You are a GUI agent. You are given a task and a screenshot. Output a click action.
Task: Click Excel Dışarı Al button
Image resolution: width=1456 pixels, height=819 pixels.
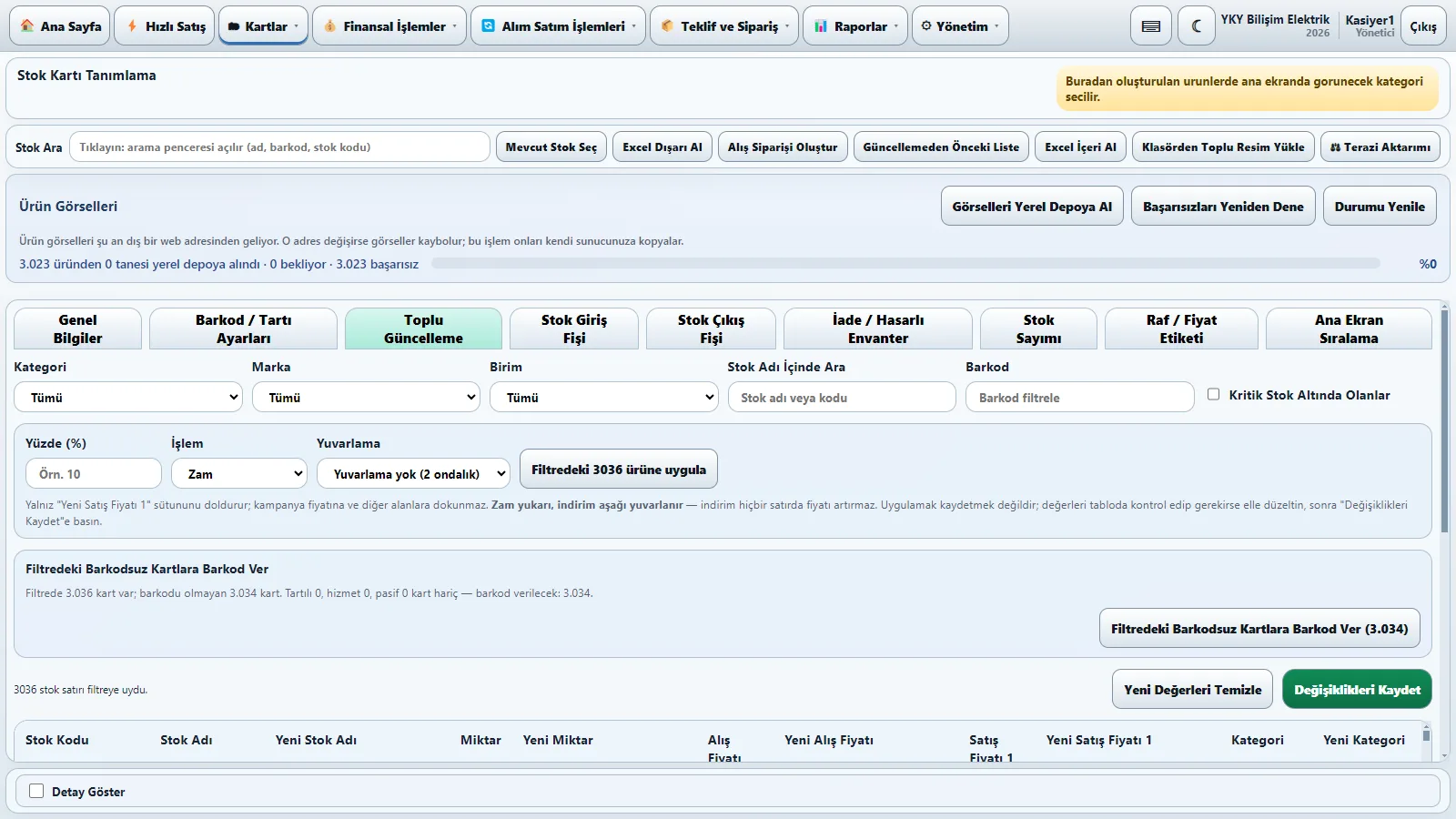tap(662, 147)
